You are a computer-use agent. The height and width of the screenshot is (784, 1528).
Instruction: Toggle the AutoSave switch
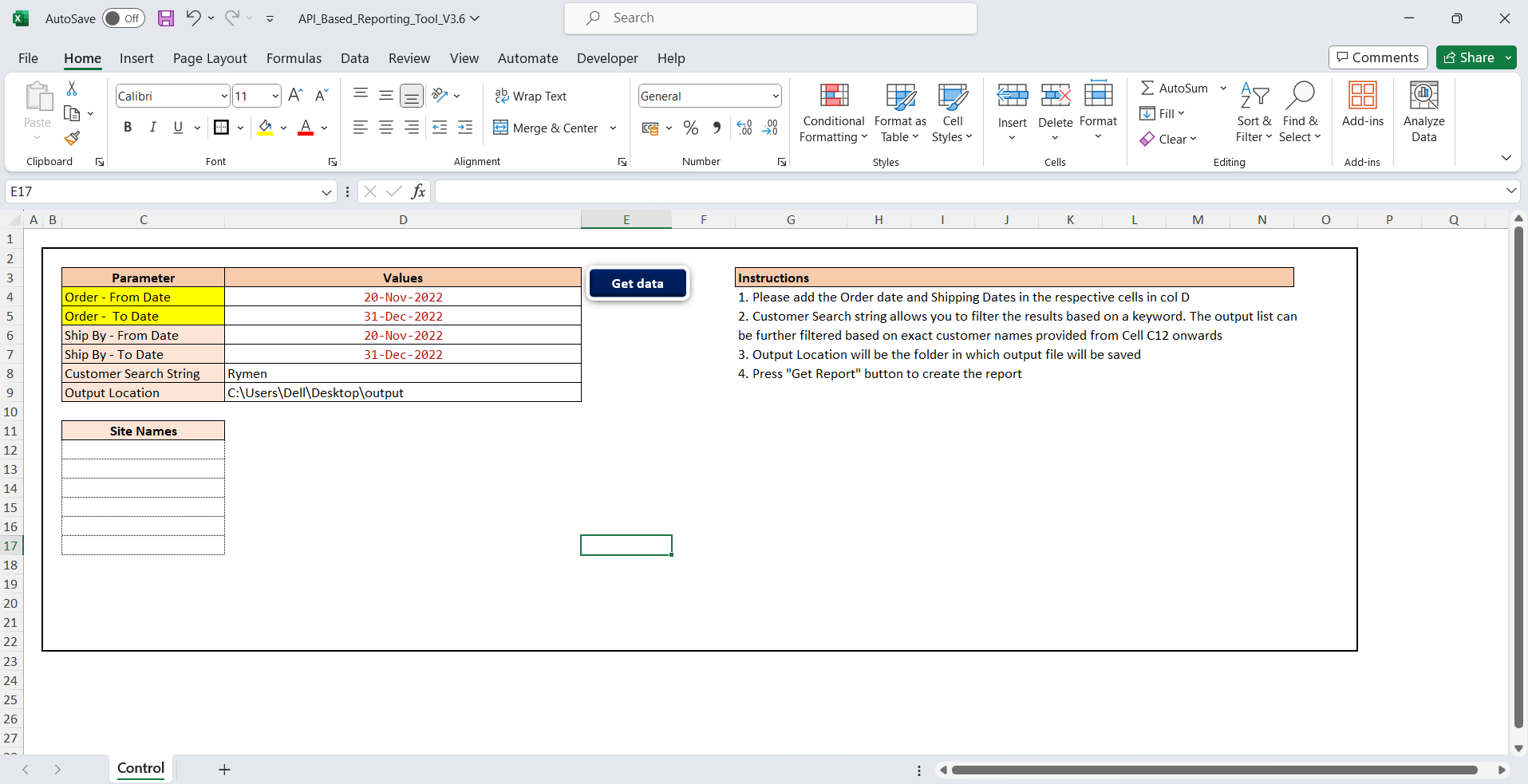point(124,18)
